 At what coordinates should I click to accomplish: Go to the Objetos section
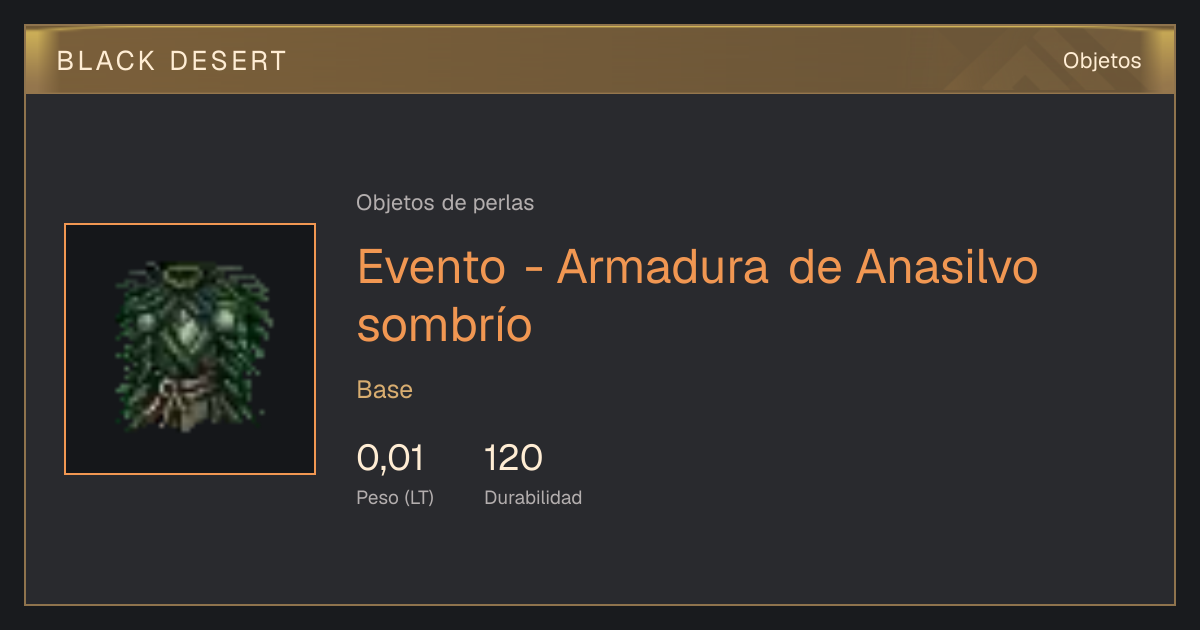point(1102,61)
